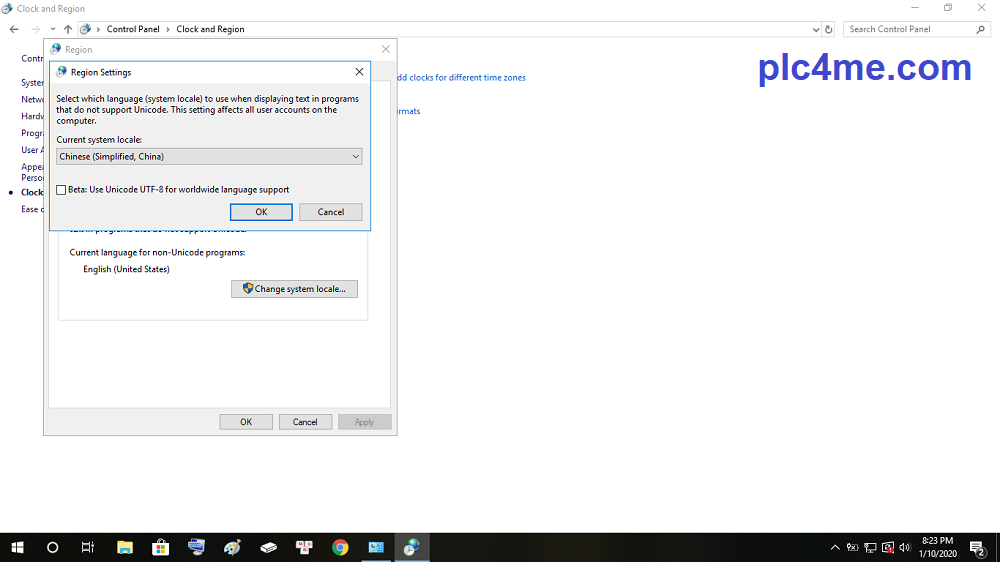
Task: Close the Region Settings dialog
Action: point(359,72)
